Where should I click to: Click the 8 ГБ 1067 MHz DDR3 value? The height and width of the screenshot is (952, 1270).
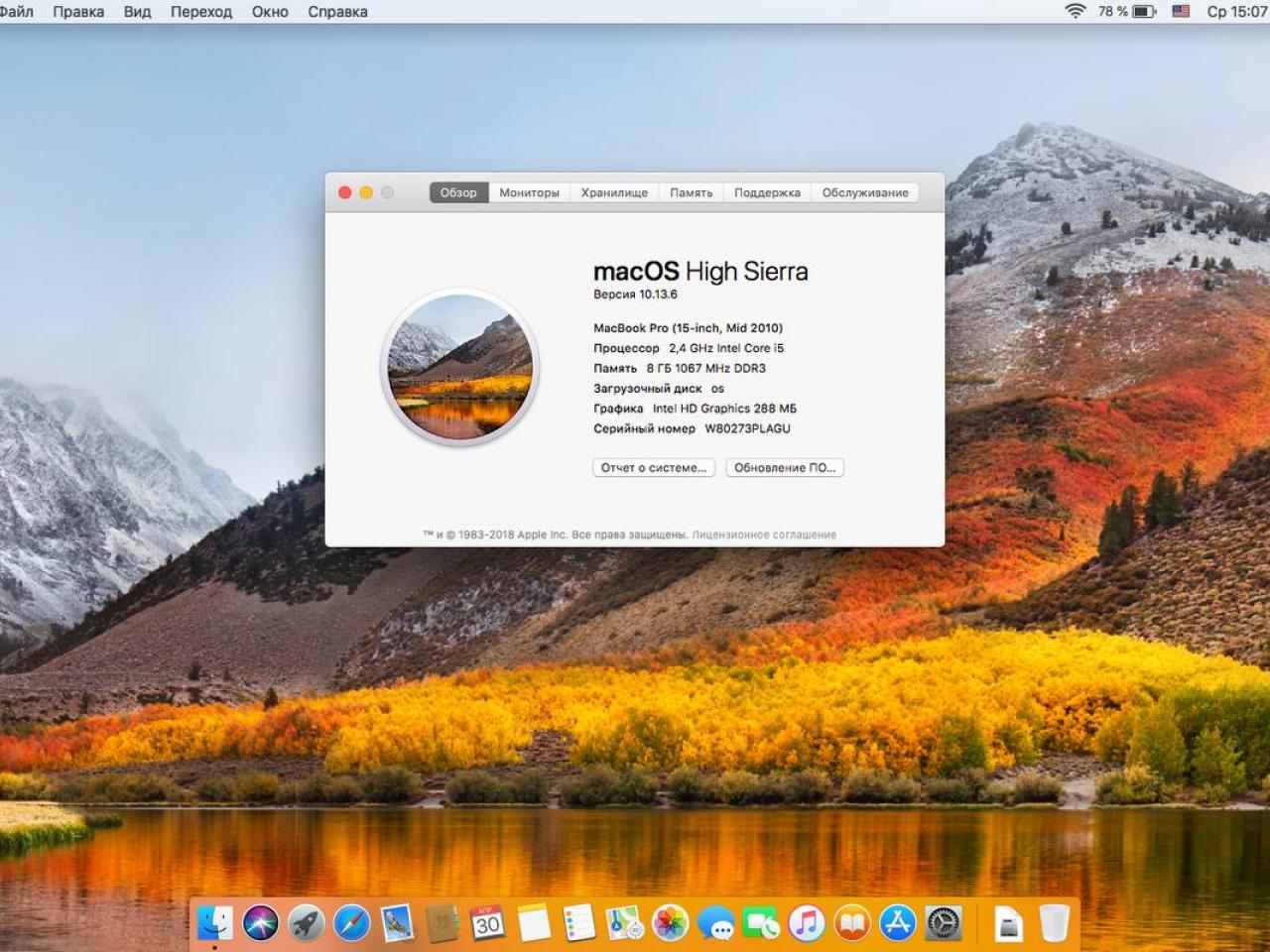coord(706,368)
